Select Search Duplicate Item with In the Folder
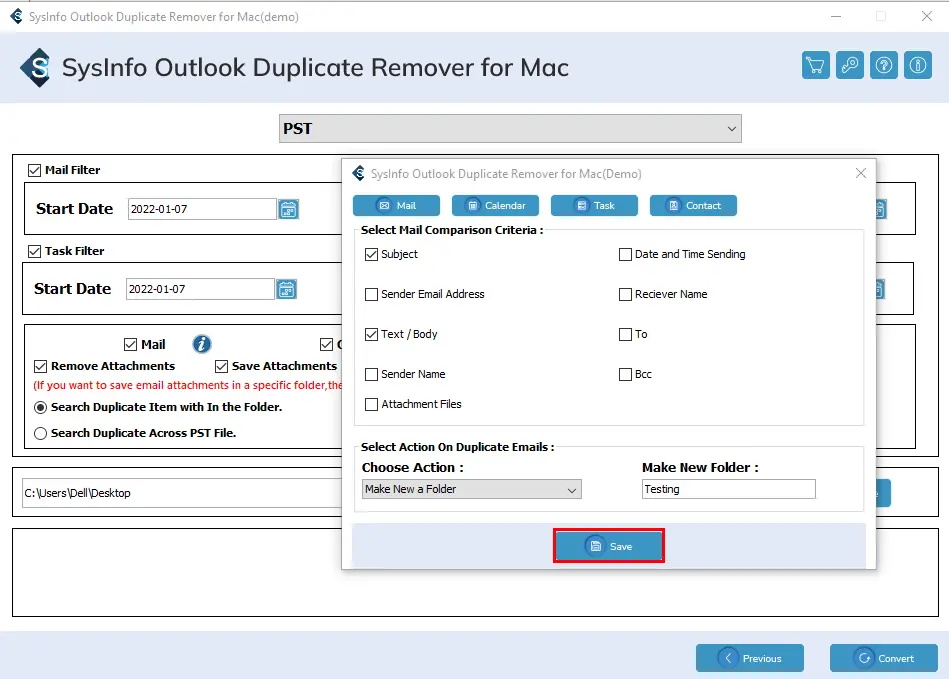Screen dimensions: 949x679 [x=41, y=408]
